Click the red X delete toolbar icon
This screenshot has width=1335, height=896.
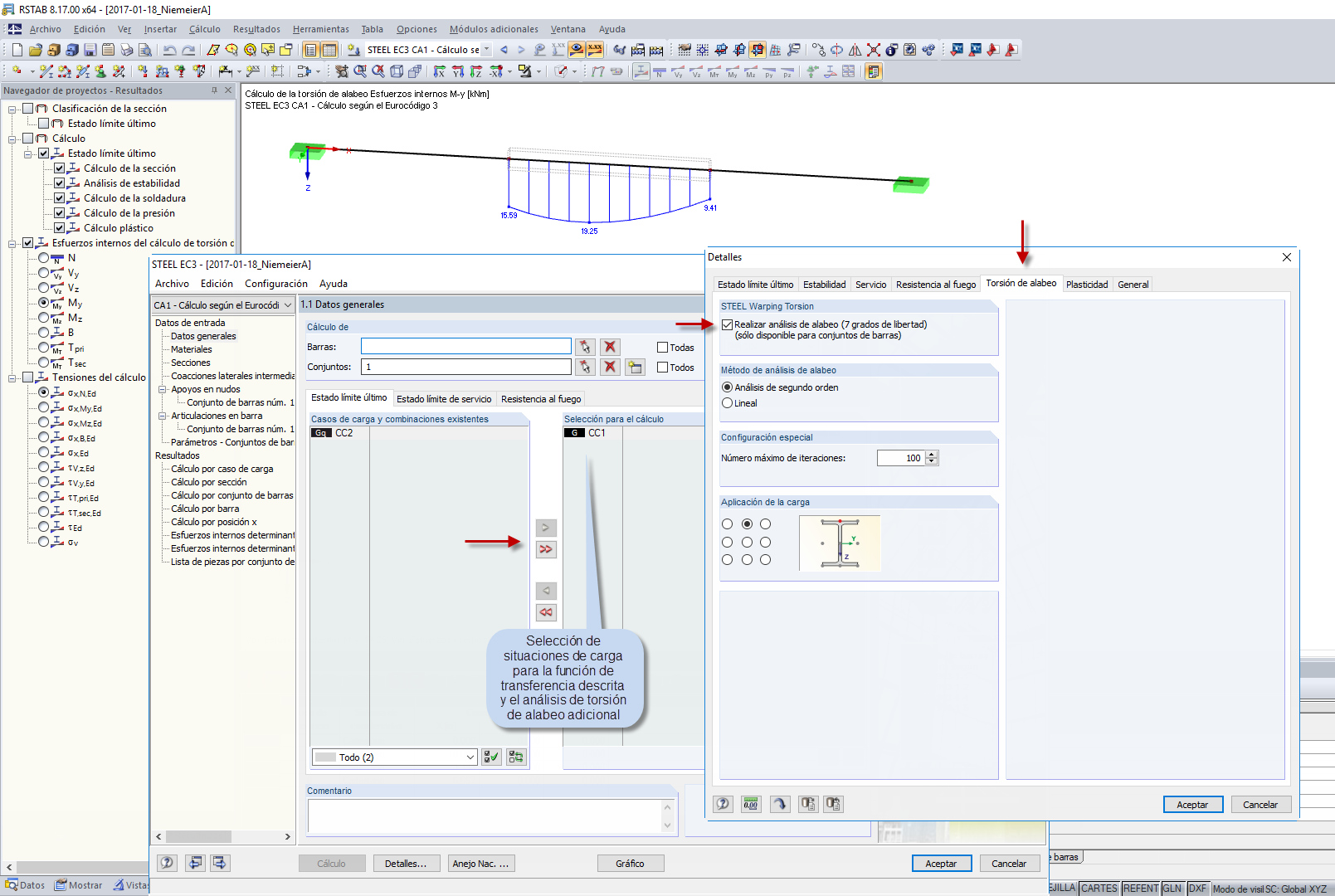[873, 50]
